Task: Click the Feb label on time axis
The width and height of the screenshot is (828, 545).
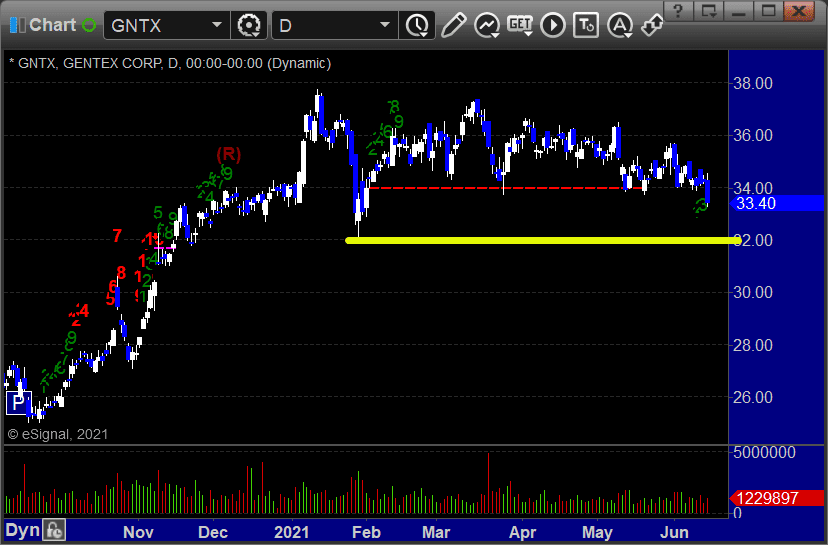Action: point(366,532)
